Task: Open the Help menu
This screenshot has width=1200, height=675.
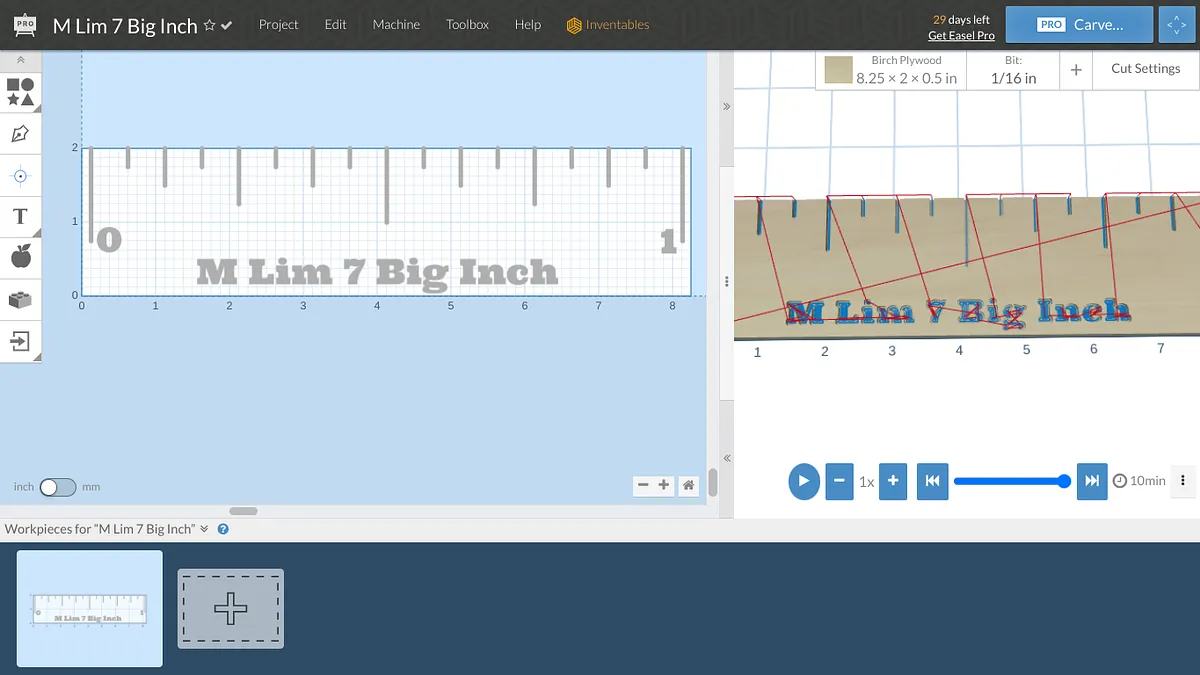Action: 528,25
